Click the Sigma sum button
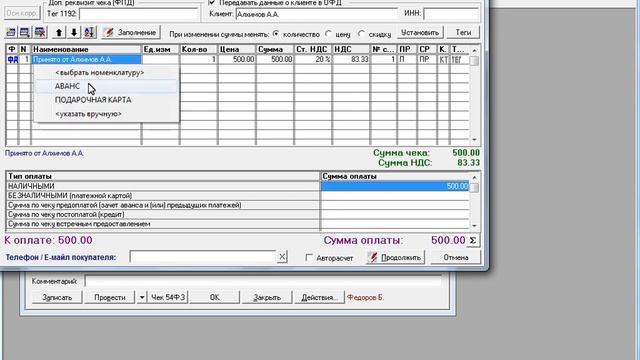This screenshot has height=360, width=640. point(473,240)
